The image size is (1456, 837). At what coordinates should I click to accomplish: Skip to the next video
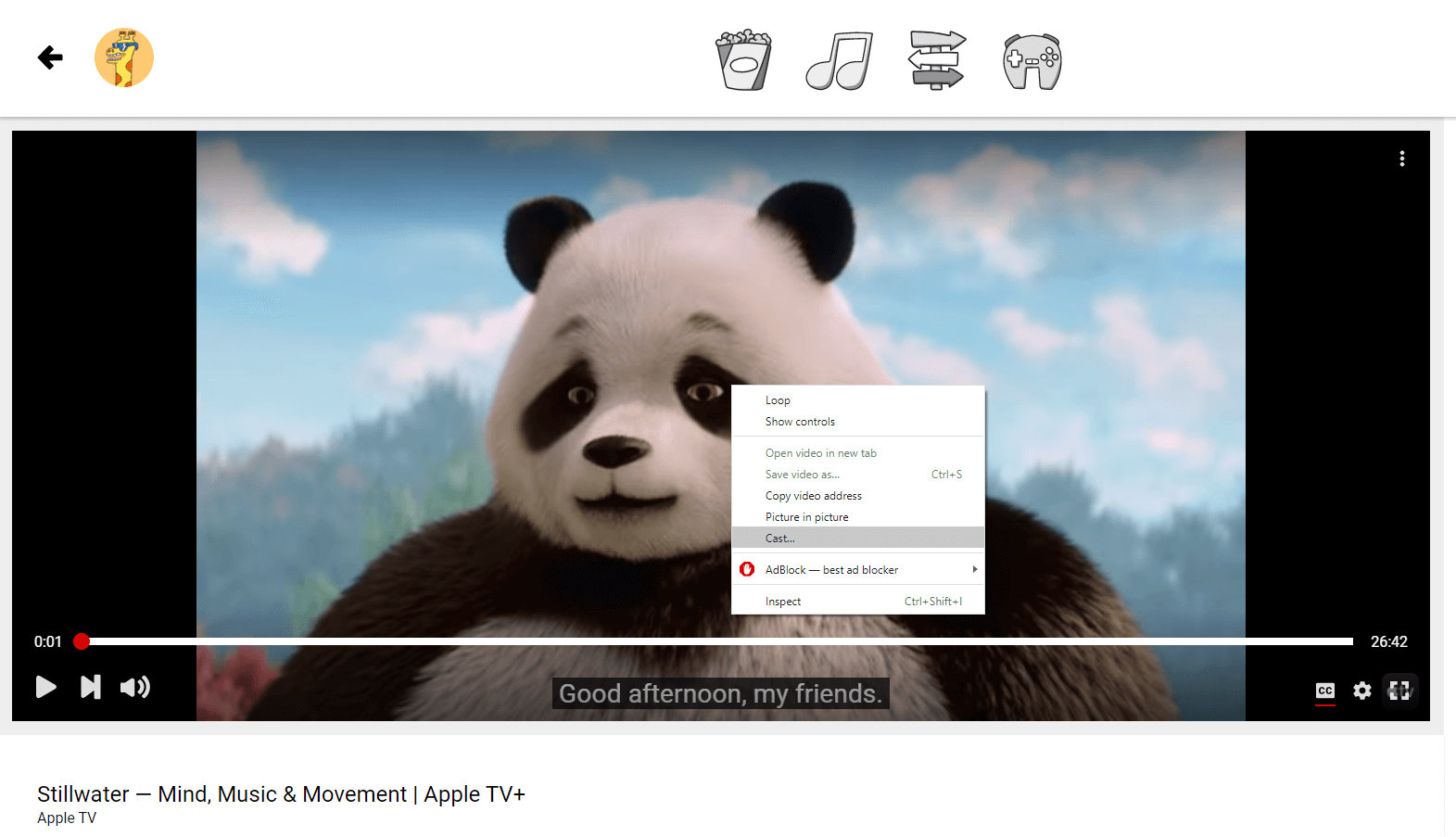(x=90, y=687)
